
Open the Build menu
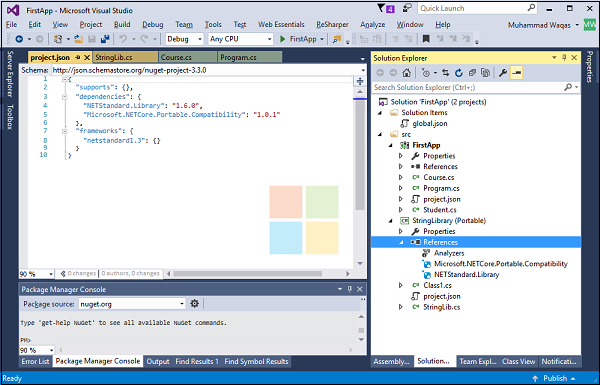point(122,24)
